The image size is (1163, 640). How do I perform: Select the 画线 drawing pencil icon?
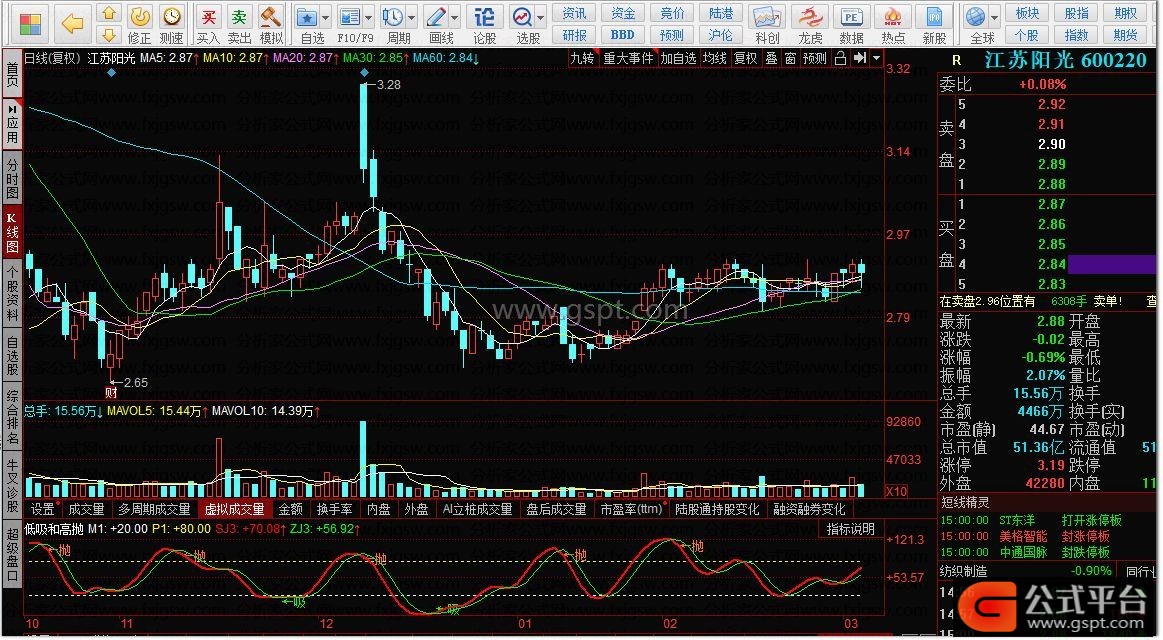[436, 16]
